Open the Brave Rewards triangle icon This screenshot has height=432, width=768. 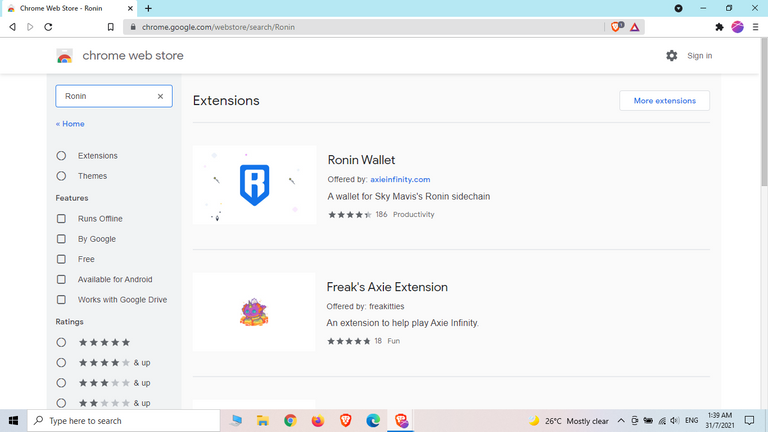pos(635,27)
